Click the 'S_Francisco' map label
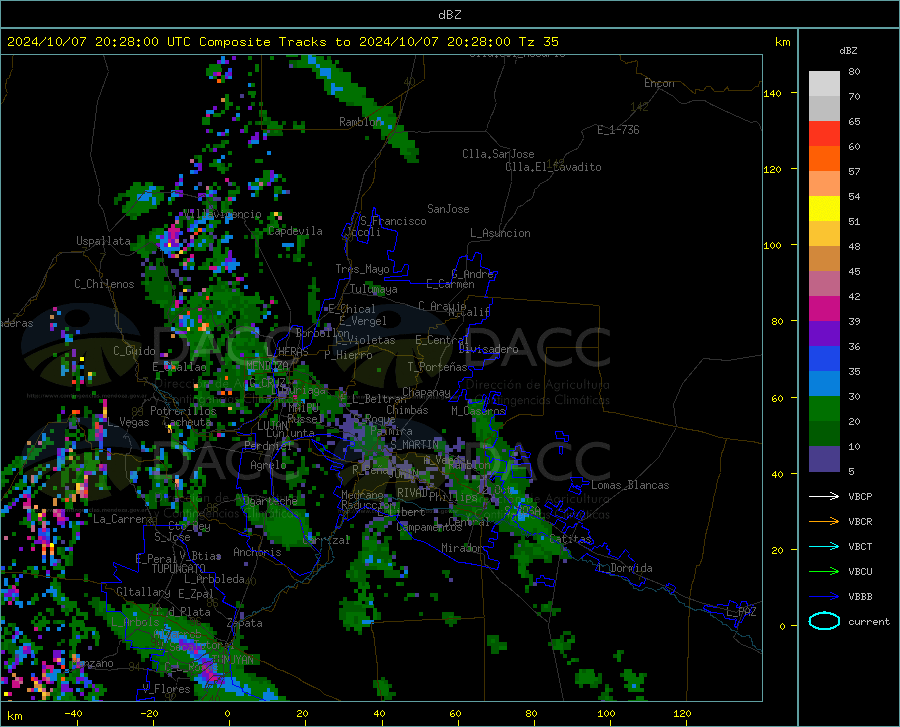This screenshot has width=900, height=727. click(393, 221)
